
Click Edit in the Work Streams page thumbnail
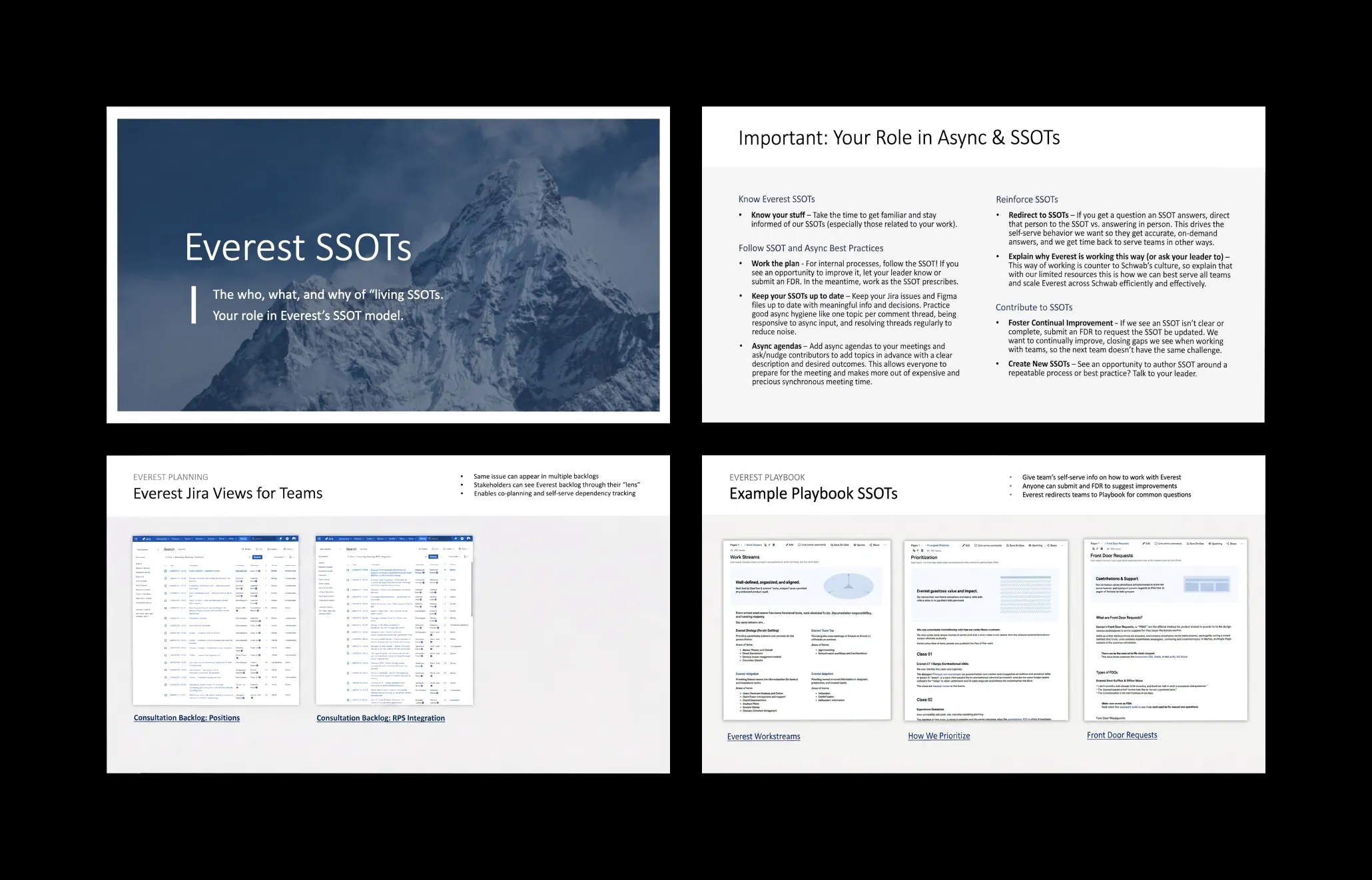pyautogui.click(x=790, y=545)
